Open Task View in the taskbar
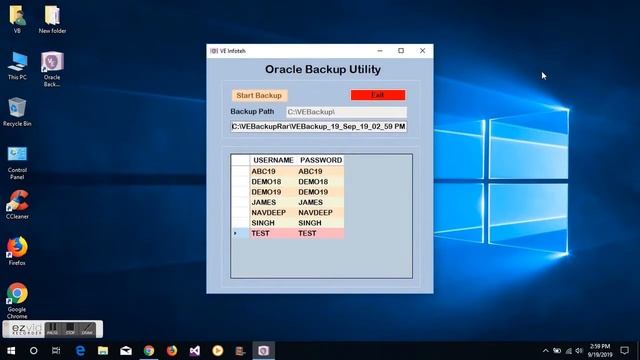Screen dimensions: 640x360 [x=56, y=351]
